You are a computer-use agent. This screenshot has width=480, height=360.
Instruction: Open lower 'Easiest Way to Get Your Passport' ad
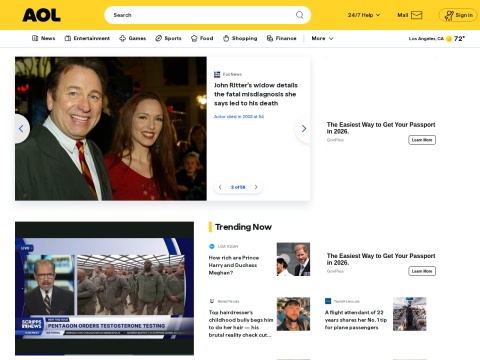[x=381, y=259]
